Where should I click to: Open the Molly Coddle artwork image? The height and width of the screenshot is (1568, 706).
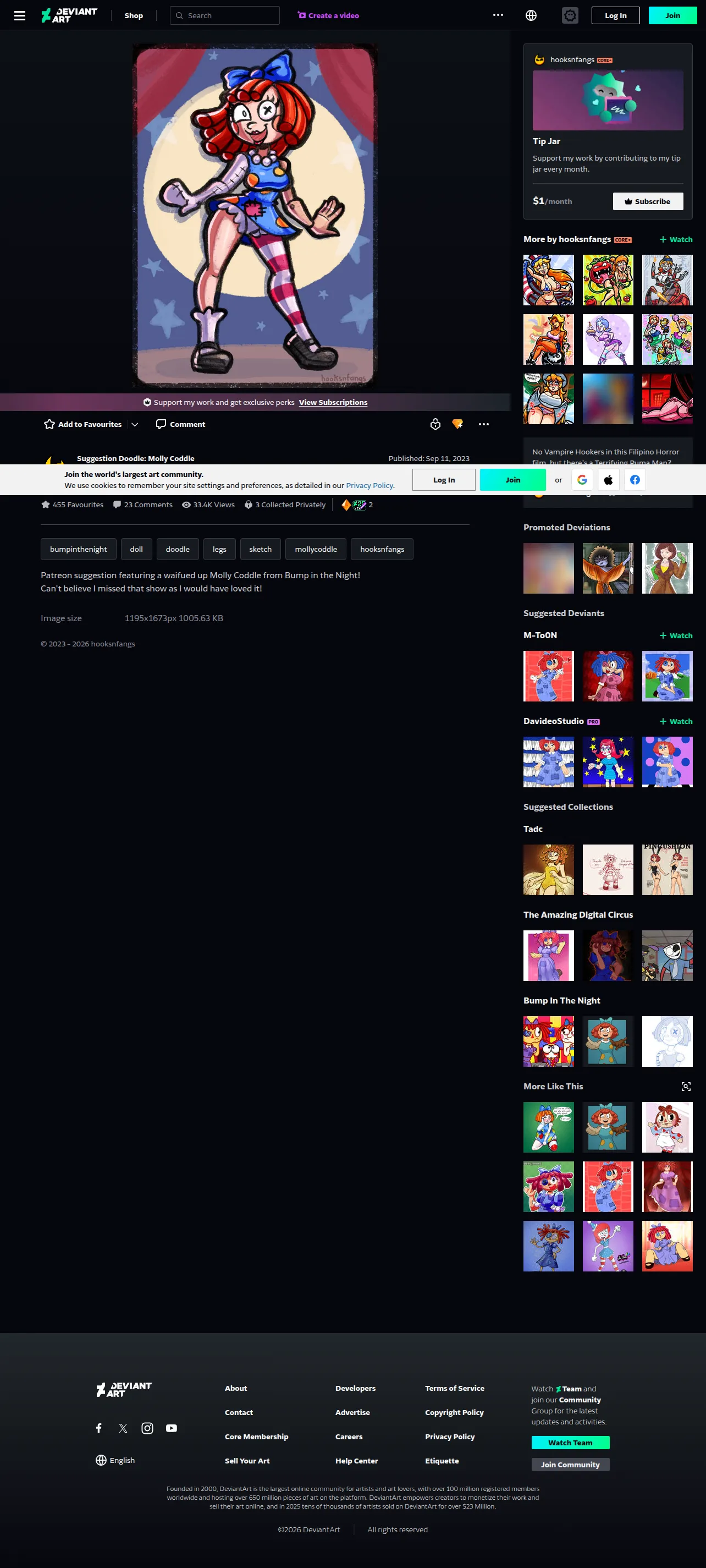[255, 216]
